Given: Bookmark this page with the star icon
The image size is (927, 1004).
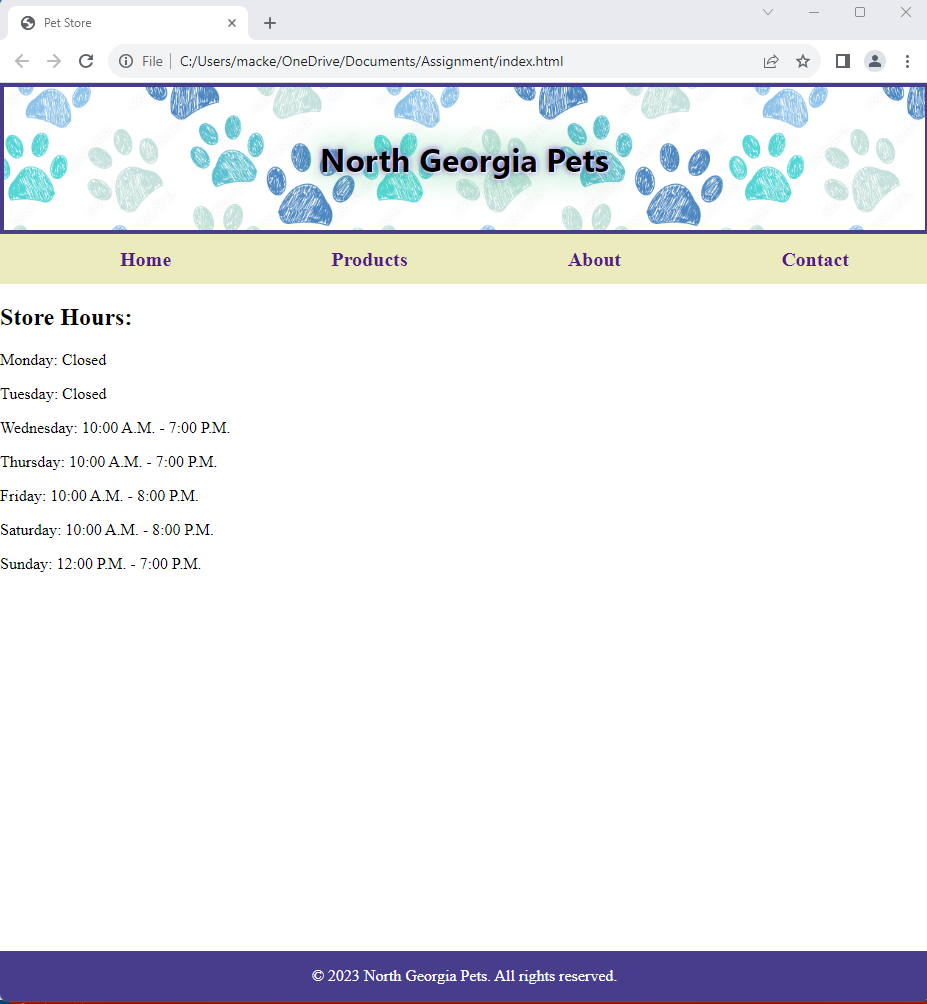Looking at the screenshot, I should tap(803, 61).
